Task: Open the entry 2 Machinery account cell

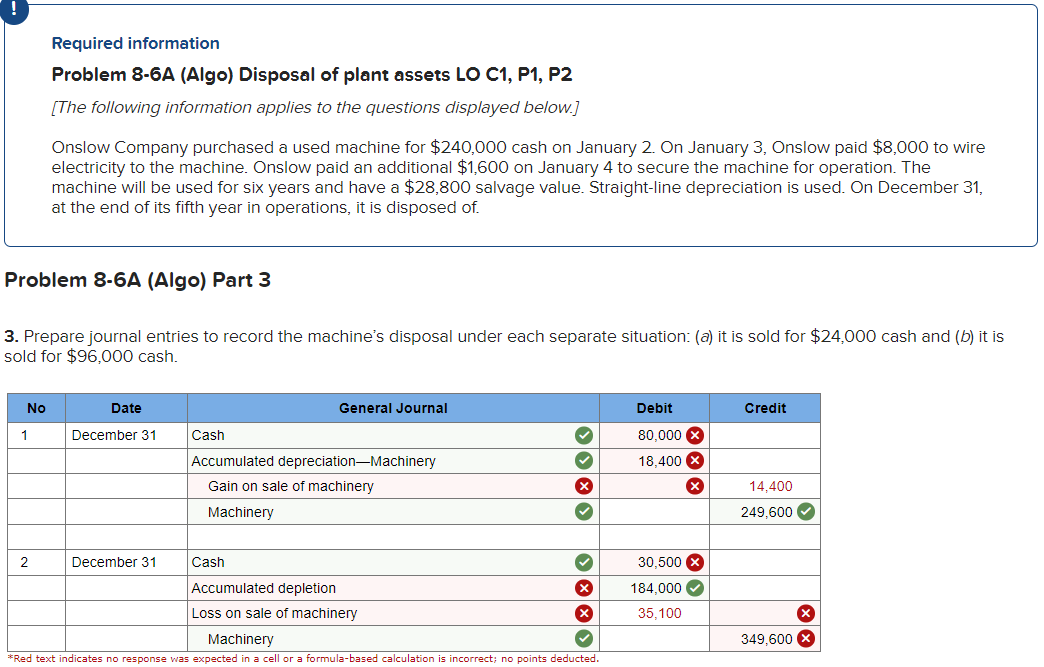Action: [393, 639]
